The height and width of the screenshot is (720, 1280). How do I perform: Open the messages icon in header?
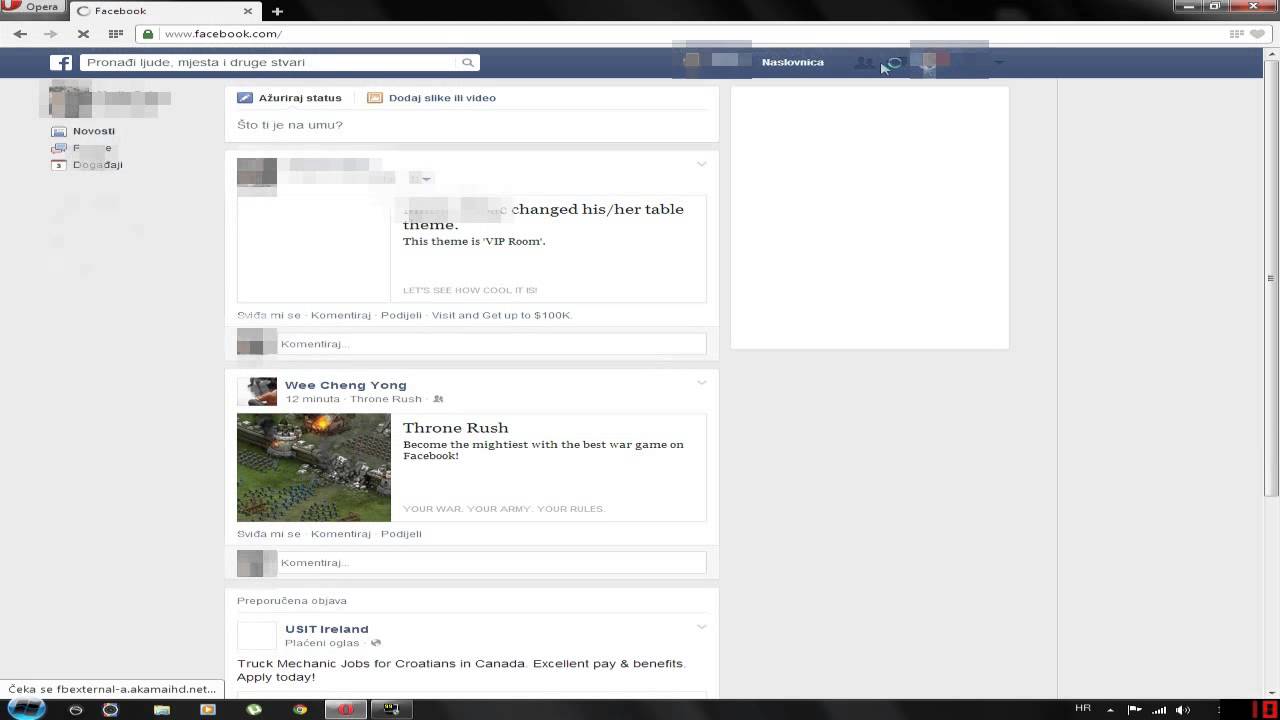(x=895, y=63)
